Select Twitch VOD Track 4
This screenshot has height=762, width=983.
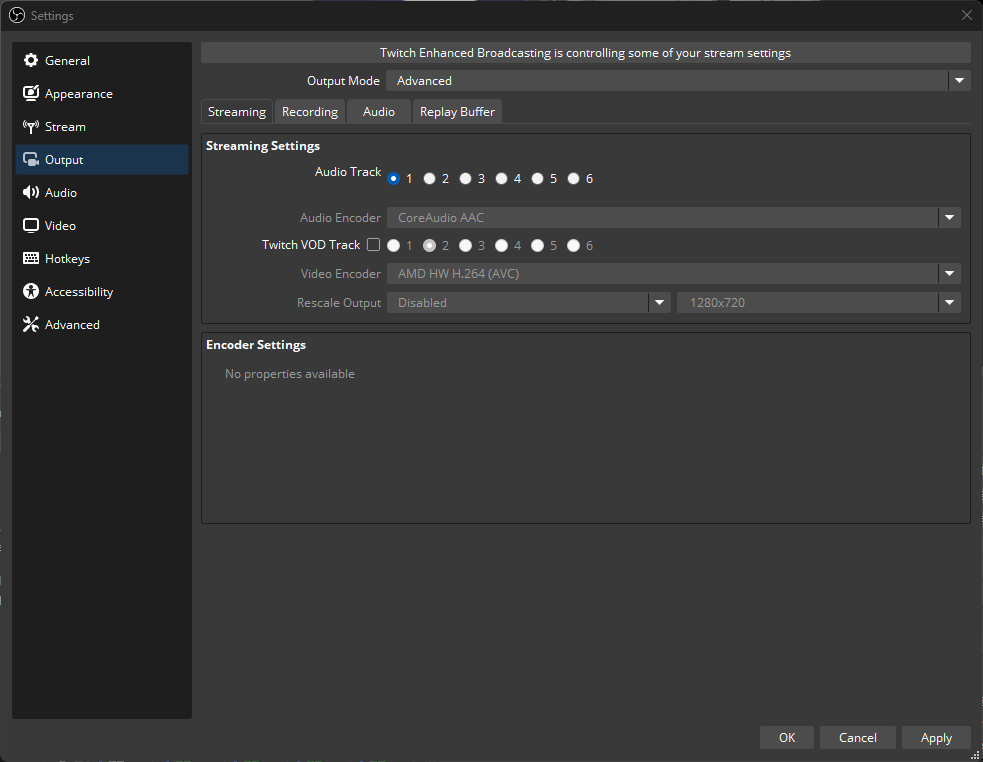tap(502, 245)
